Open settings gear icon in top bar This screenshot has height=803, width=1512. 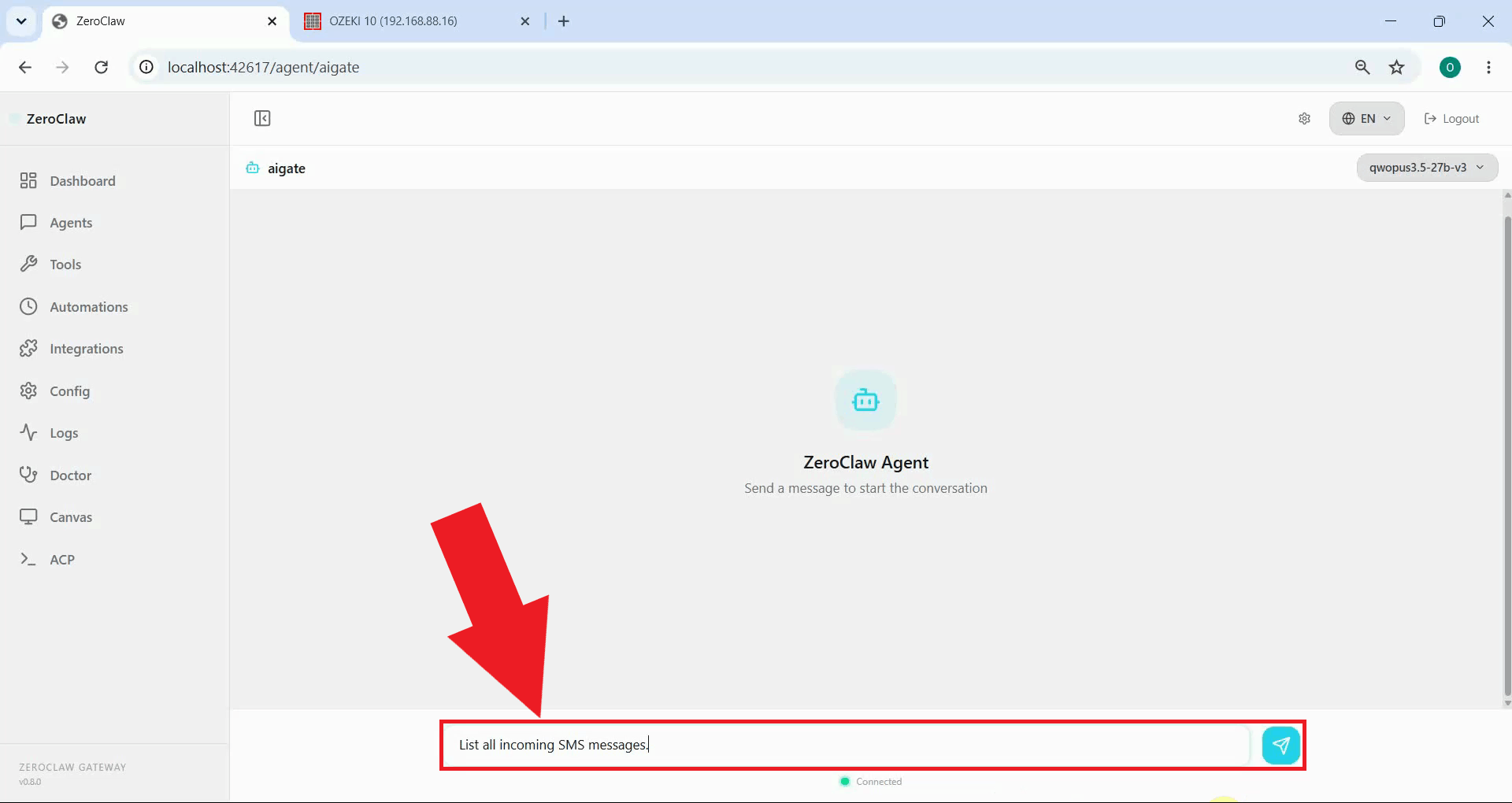tap(1304, 118)
